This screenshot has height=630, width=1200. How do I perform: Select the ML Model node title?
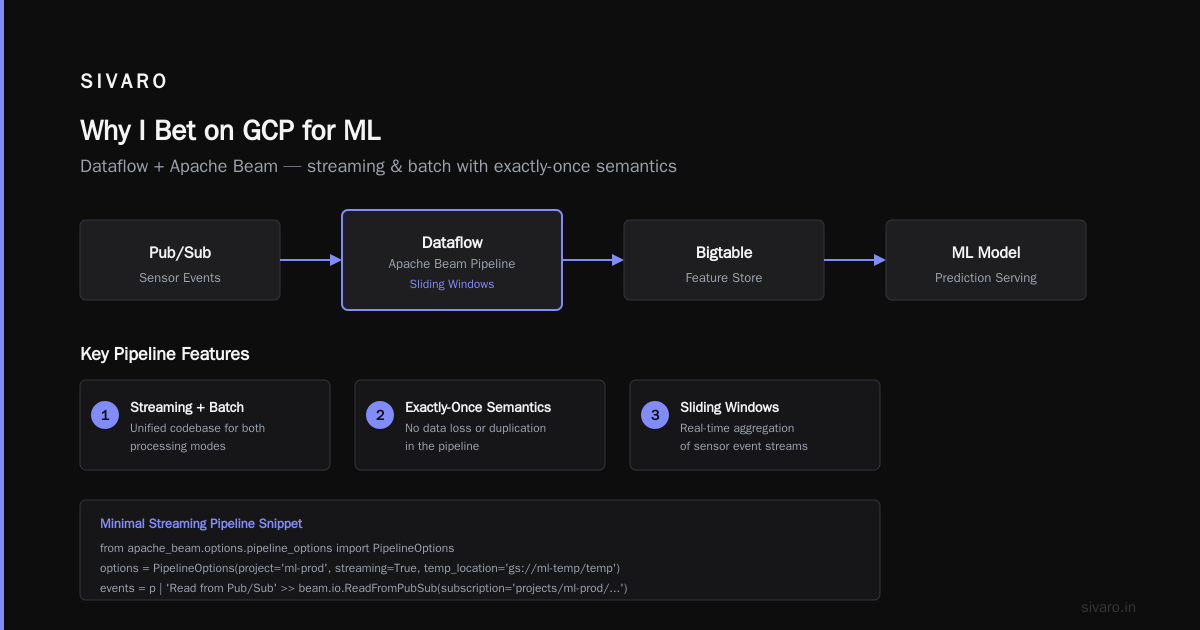point(986,253)
